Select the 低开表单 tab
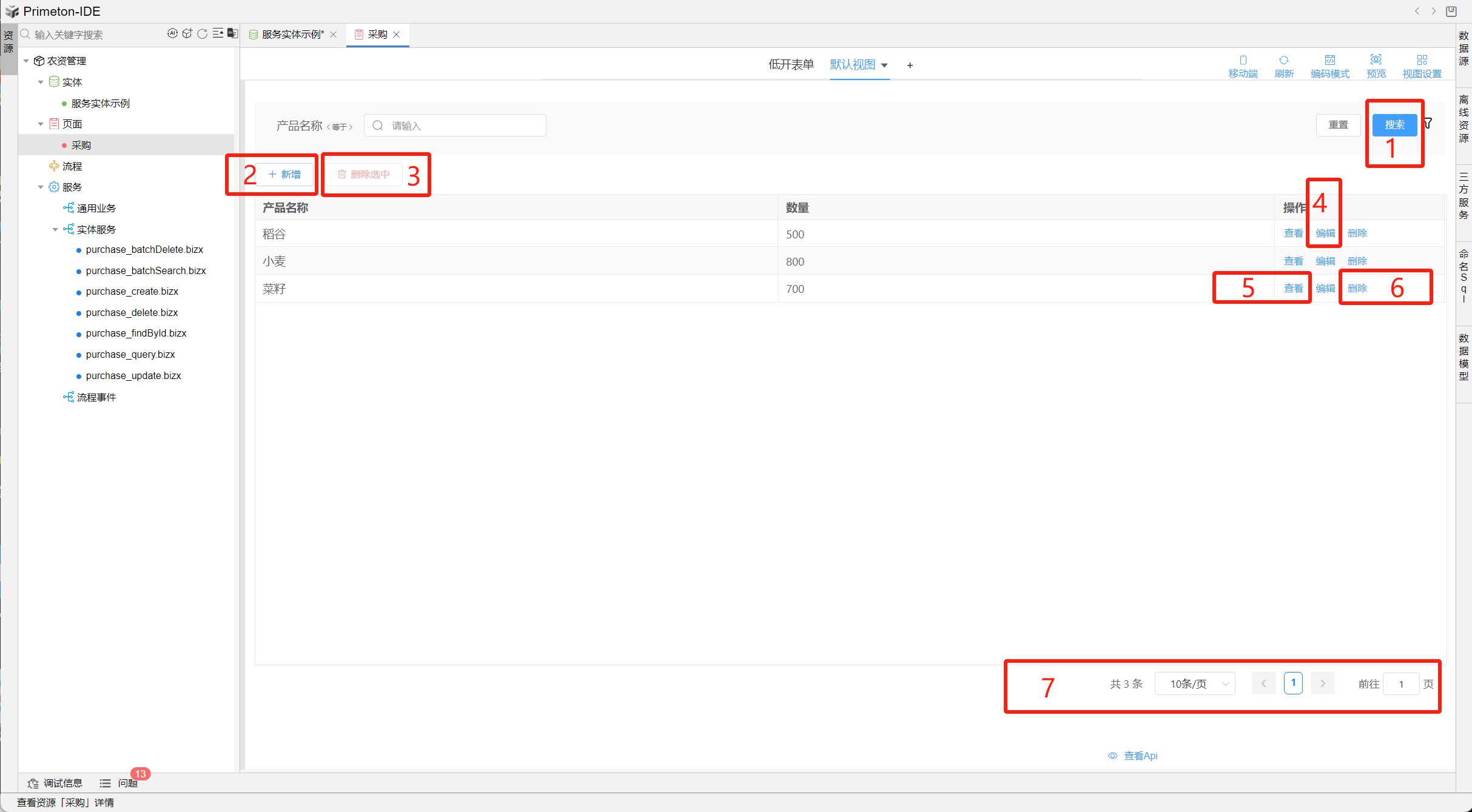The image size is (1472, 812). click(790, 65)
